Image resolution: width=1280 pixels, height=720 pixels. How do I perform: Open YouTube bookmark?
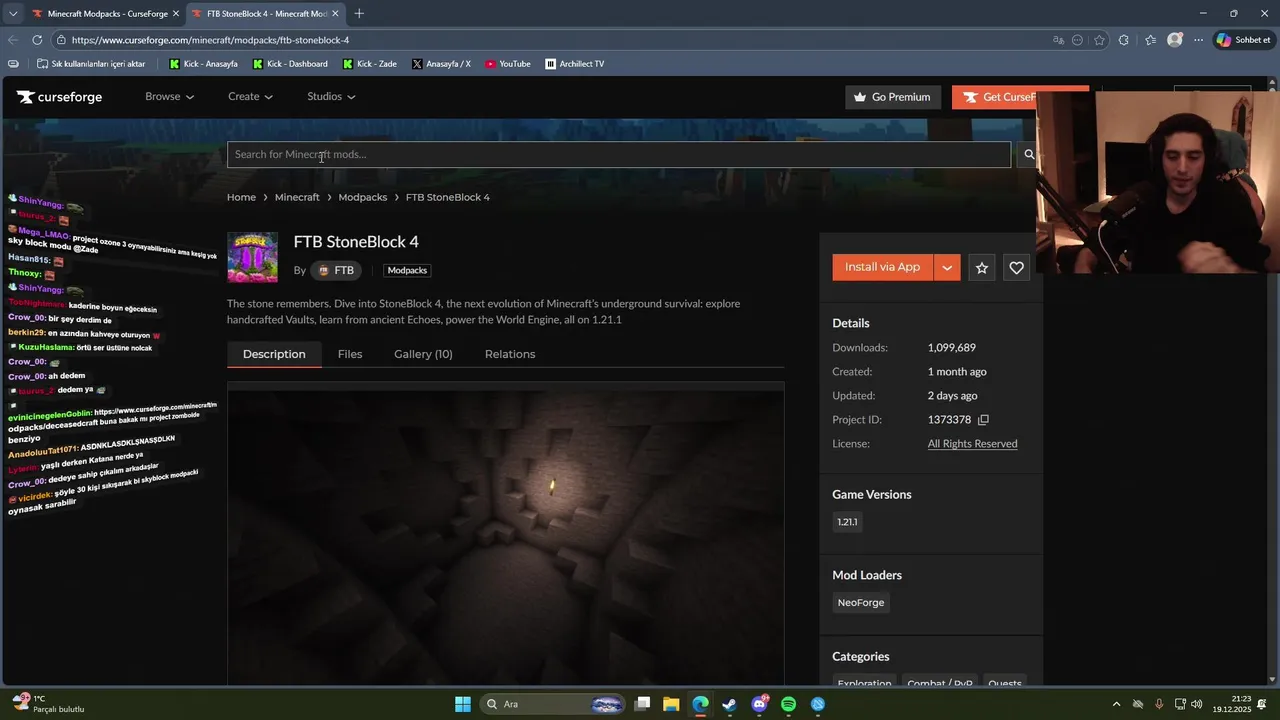click(507, 64)
